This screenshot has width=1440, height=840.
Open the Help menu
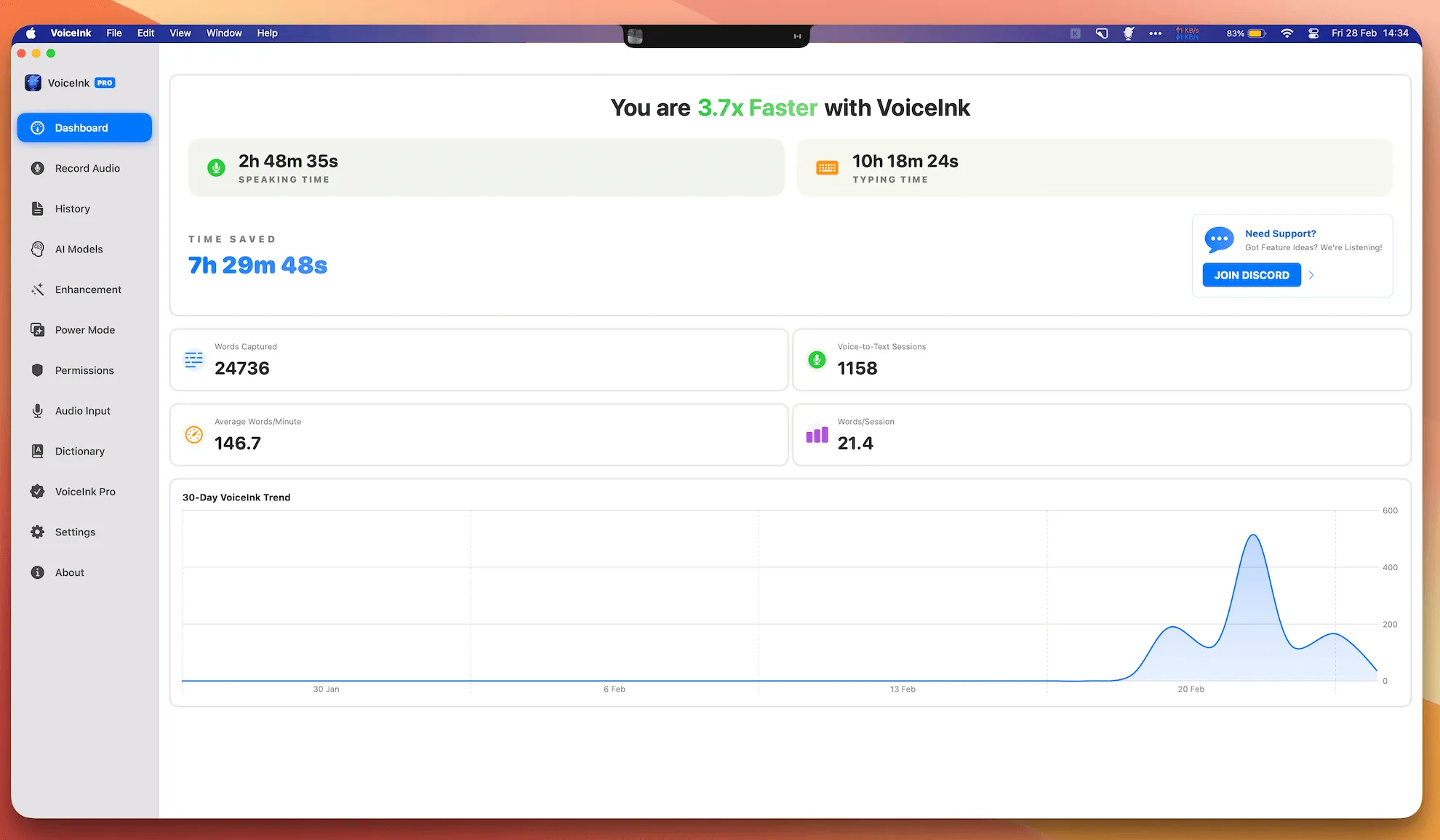[x=267, y=33]
